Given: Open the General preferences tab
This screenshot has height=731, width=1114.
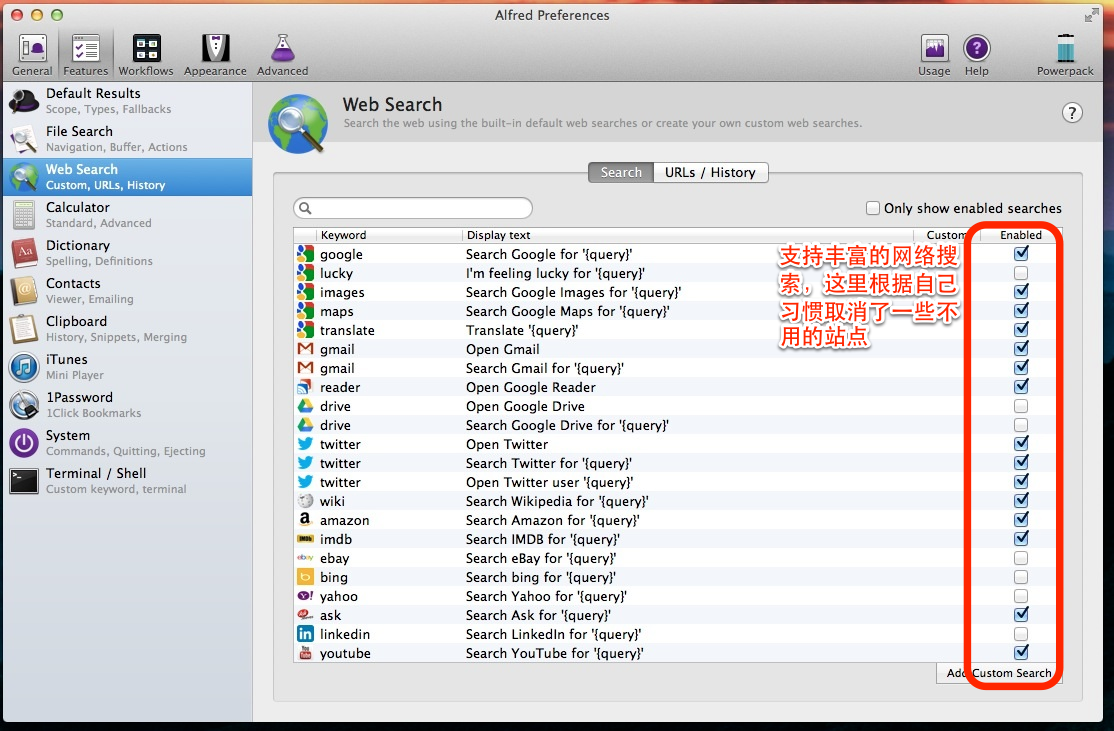Looking at the screenshot, I should 32,55.
